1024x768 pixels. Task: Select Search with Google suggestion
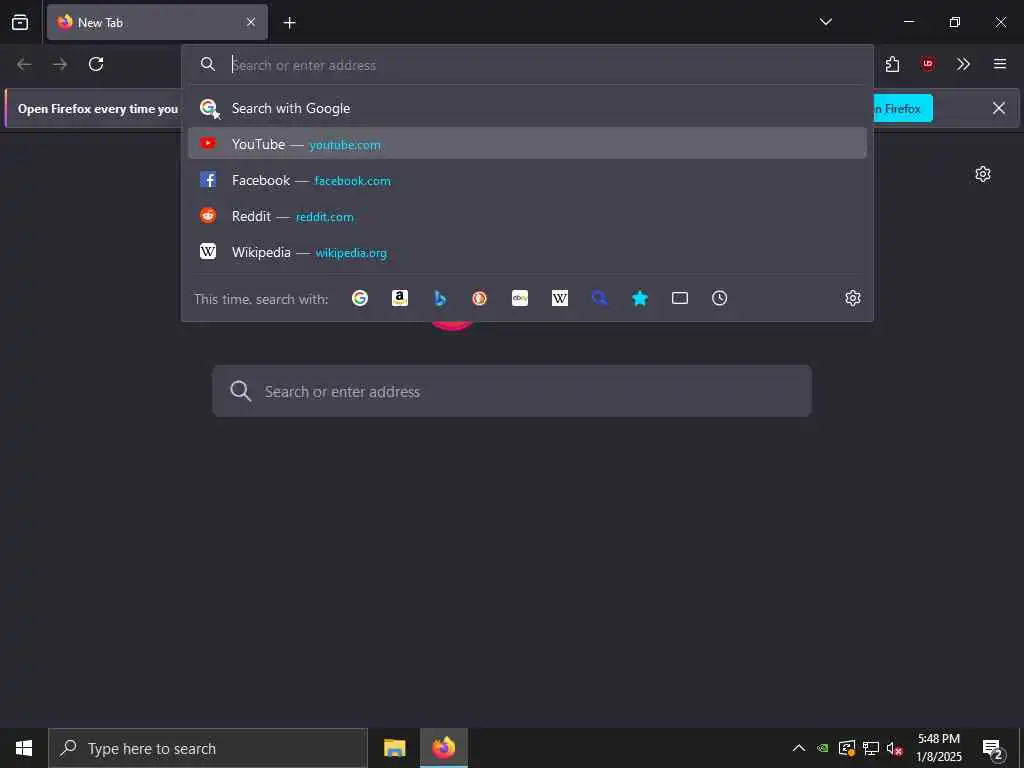527,108
